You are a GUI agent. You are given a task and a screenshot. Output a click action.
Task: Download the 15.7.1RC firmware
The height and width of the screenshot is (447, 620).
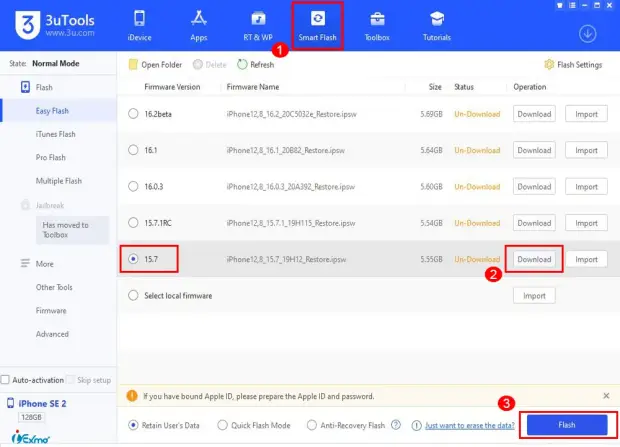(534, 223)
